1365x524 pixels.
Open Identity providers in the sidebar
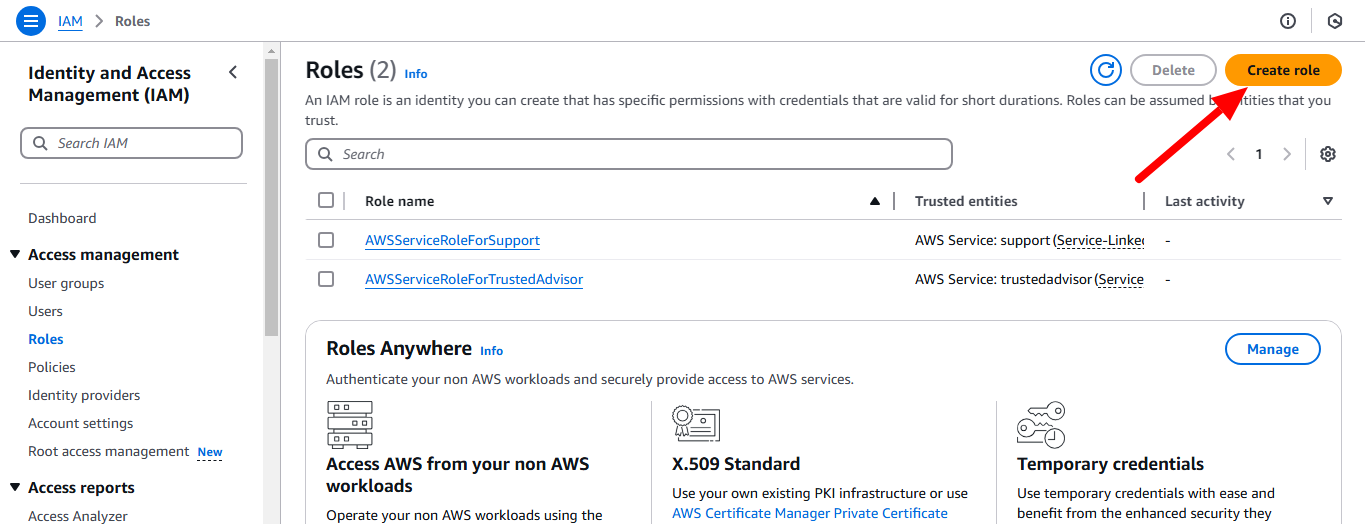(x=84, y=395)
